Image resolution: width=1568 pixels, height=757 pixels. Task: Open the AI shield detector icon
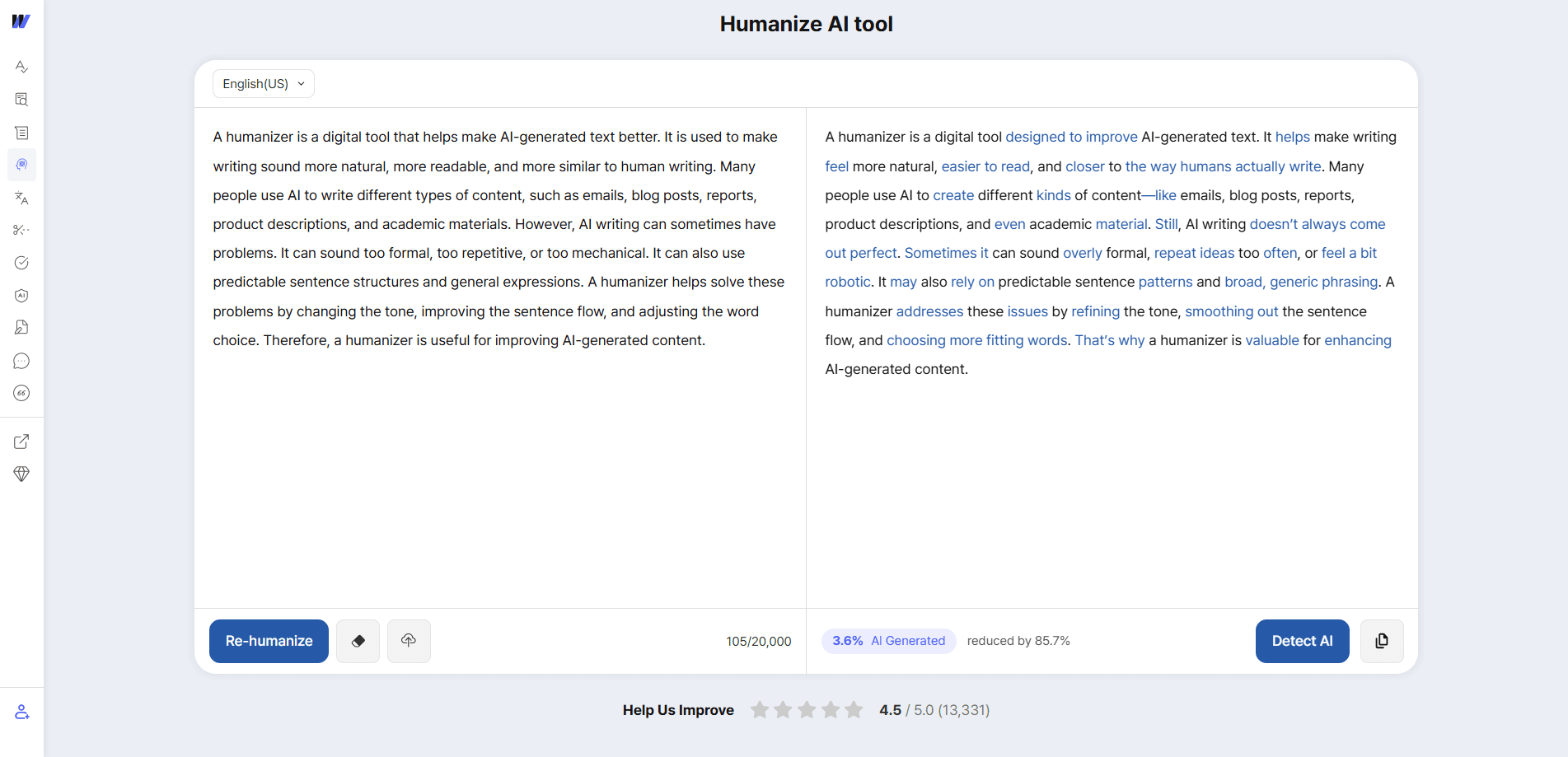(x=21, y=296)
